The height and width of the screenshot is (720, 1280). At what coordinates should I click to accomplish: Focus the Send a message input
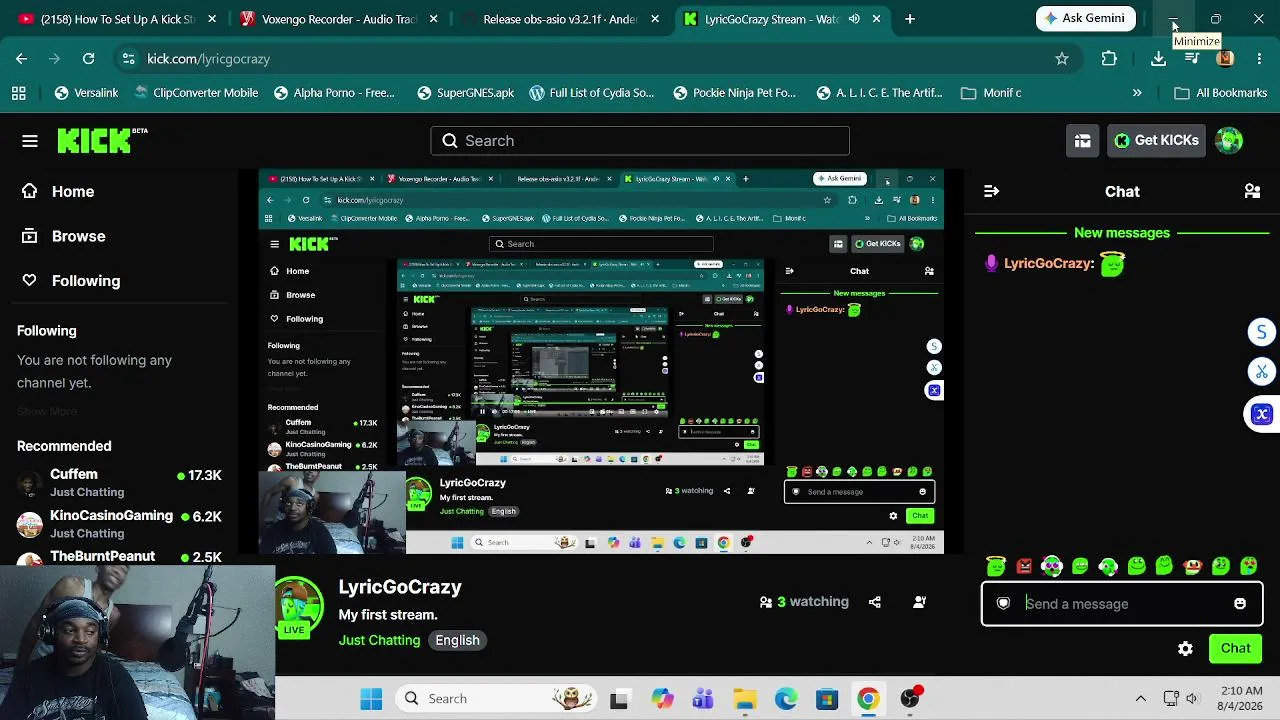tap(1122, 604)
